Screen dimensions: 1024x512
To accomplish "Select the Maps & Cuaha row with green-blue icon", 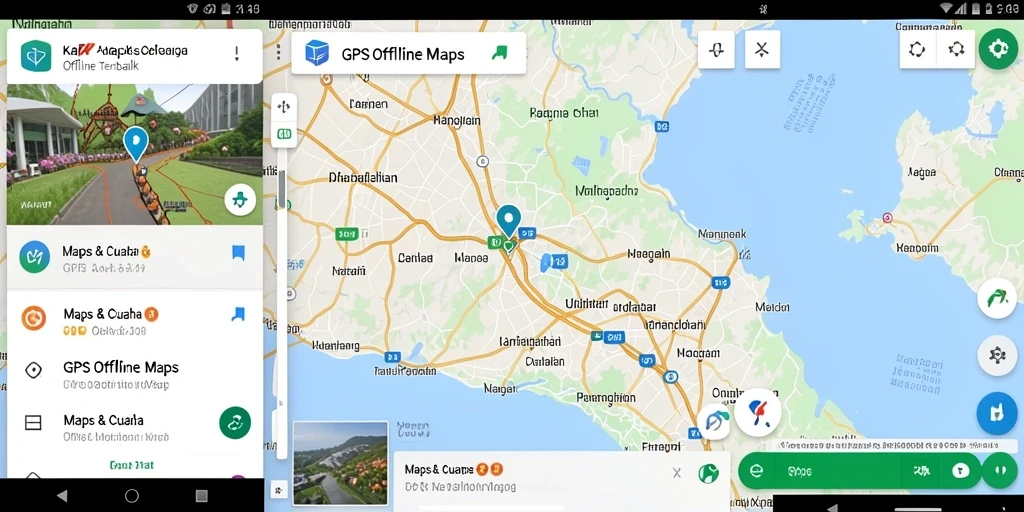I will (x=135, y=257).
